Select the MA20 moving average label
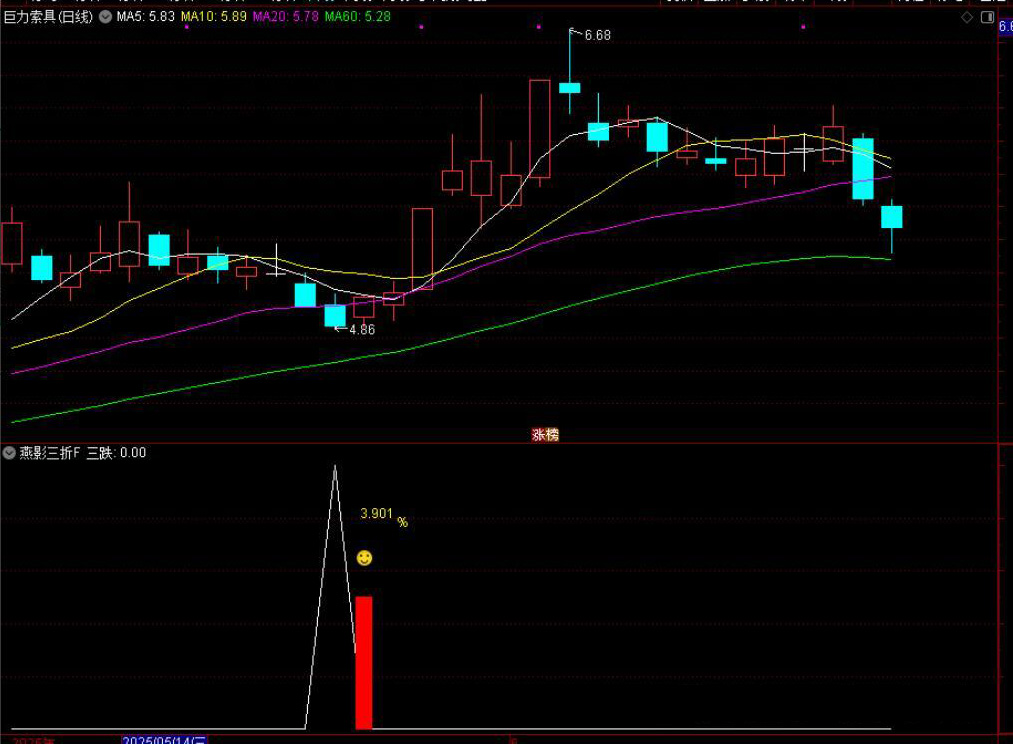This screenshot has height=744, width=1013. tap(285, 17)
